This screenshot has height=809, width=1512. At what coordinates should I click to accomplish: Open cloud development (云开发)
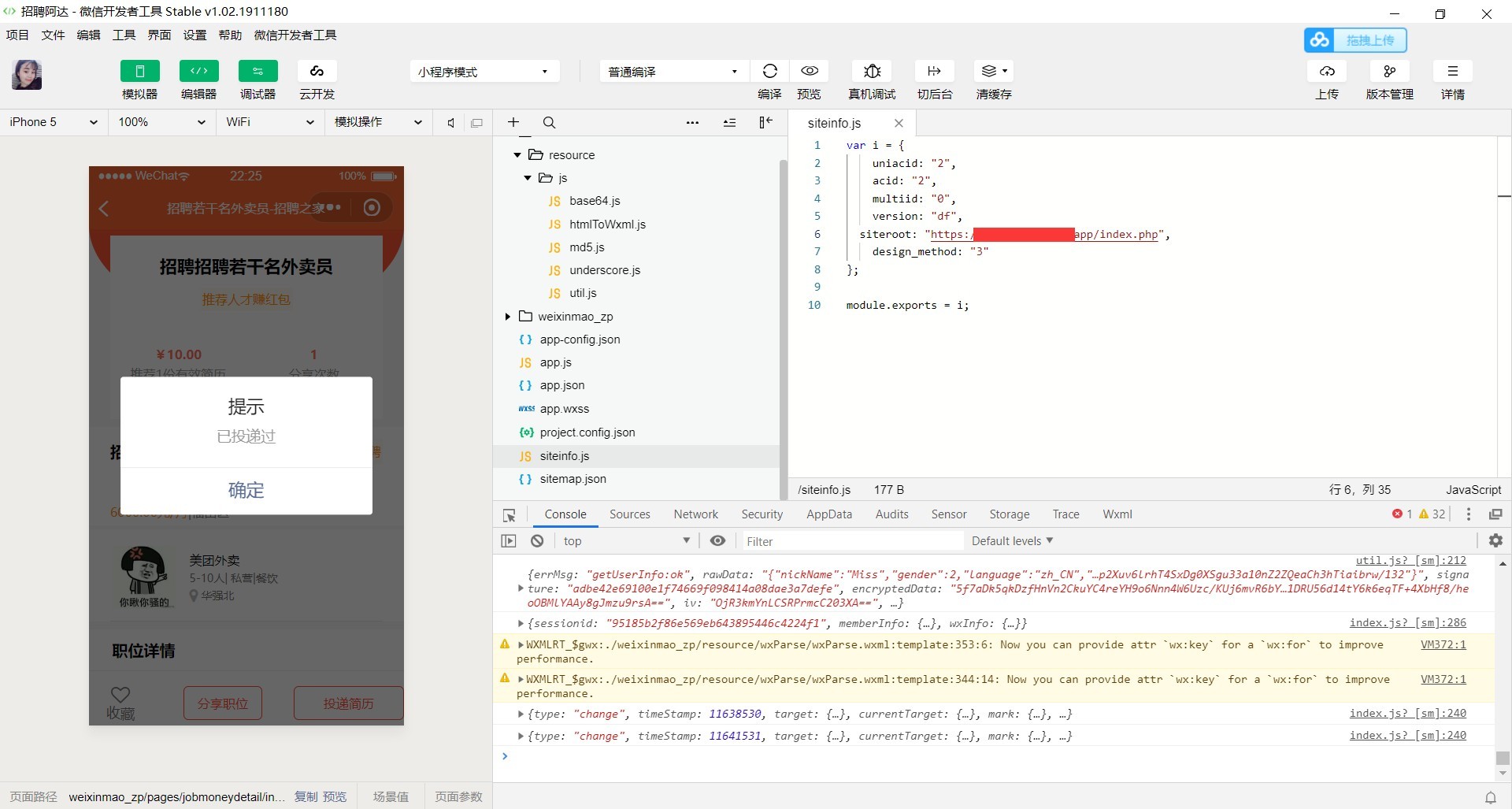(317, 71)
